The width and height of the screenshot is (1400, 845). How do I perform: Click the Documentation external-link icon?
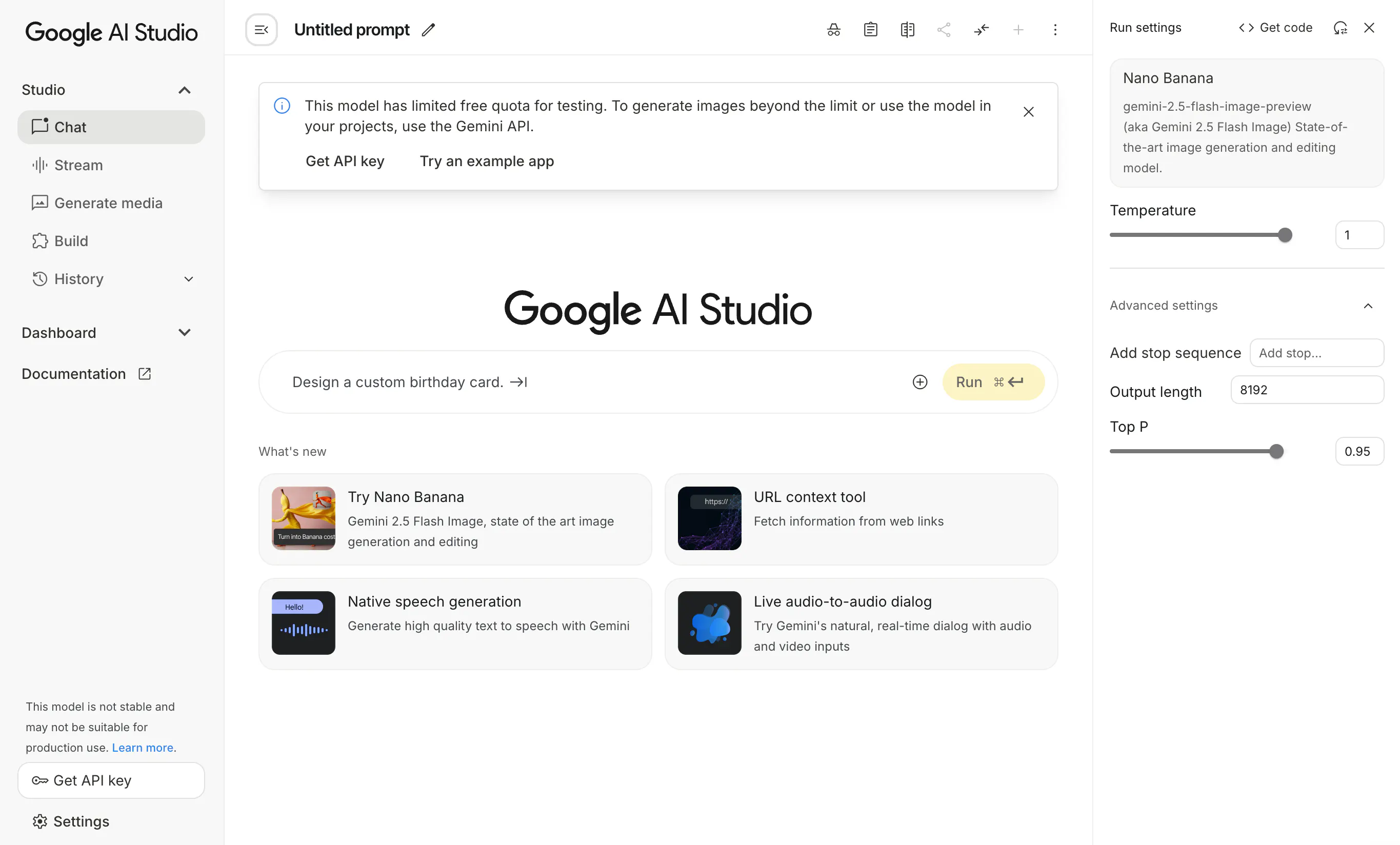point(144,374)
